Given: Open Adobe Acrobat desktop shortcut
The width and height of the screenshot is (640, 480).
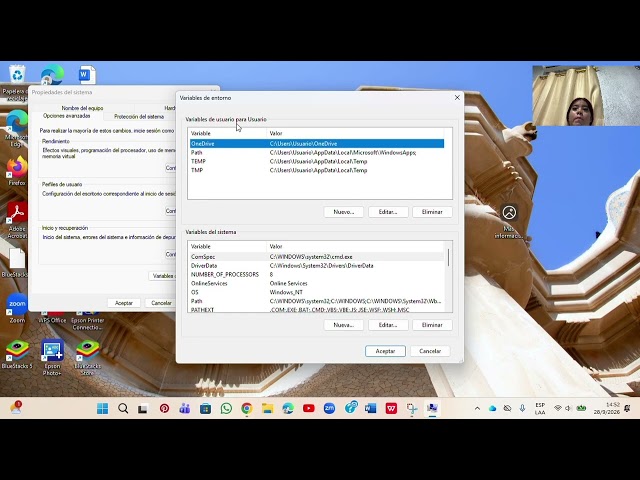Looking at the screenshot, I should click(x=17, y=220).
